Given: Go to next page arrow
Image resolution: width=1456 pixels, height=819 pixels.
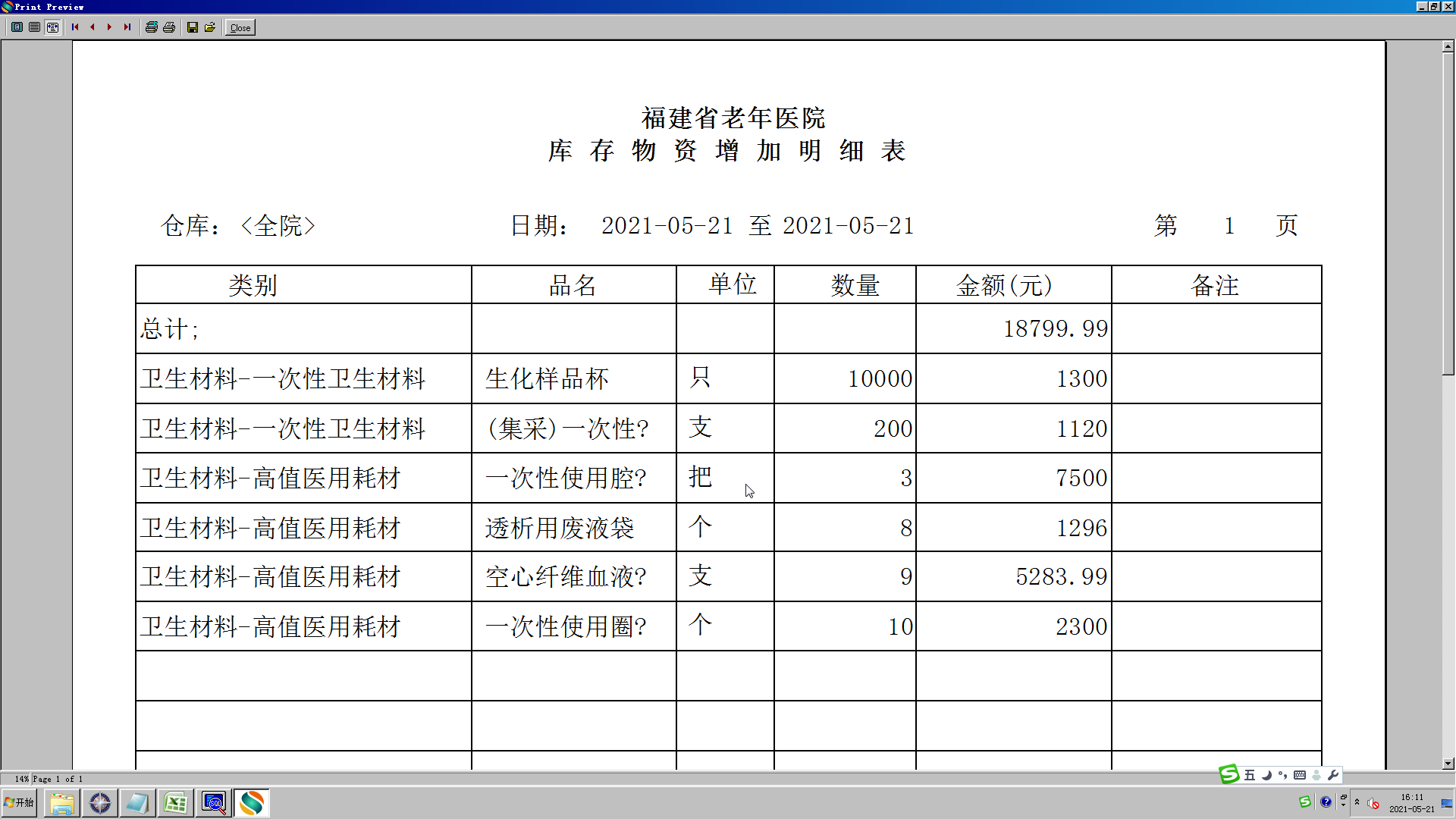Looking at the screenshot, I should pyautogui.click(x=110, y=27).
